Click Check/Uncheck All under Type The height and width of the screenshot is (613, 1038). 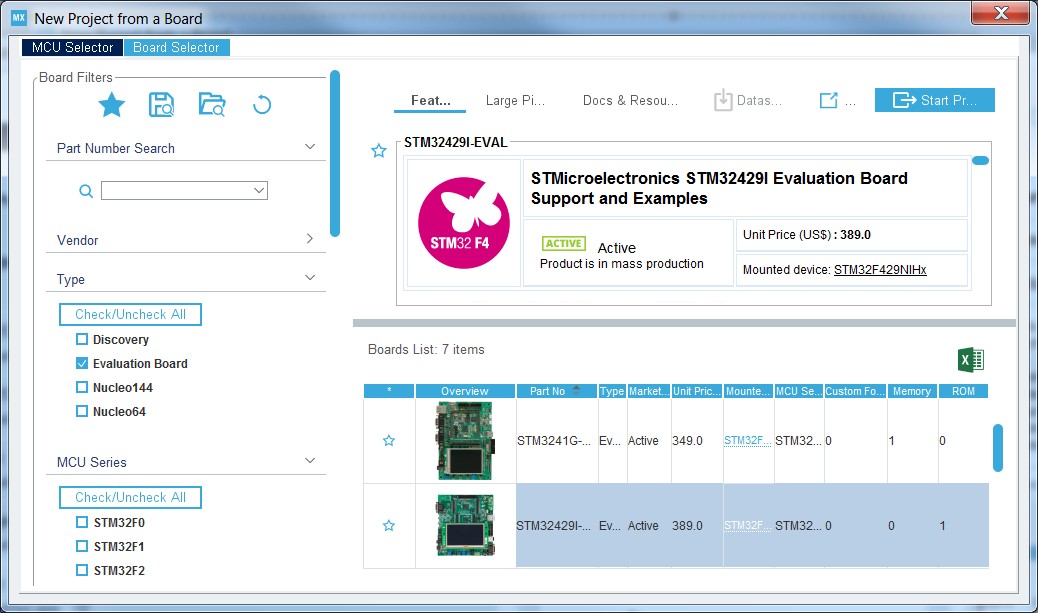[x=130, y=314]
